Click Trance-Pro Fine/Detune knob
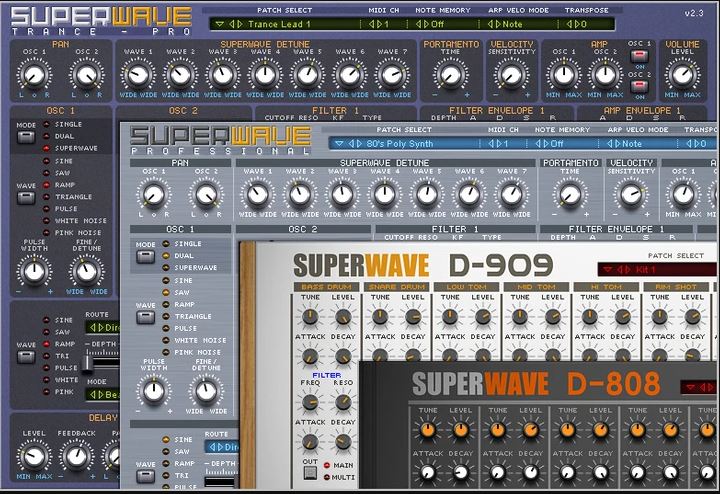Viewport: 720px width, 494px height. [x=86, y=271]
